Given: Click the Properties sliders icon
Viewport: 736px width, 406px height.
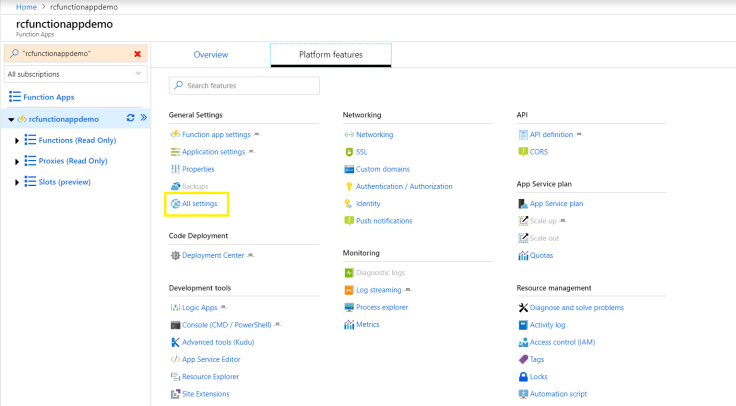Looking at the screenshot, I should (x=175, y=169).
